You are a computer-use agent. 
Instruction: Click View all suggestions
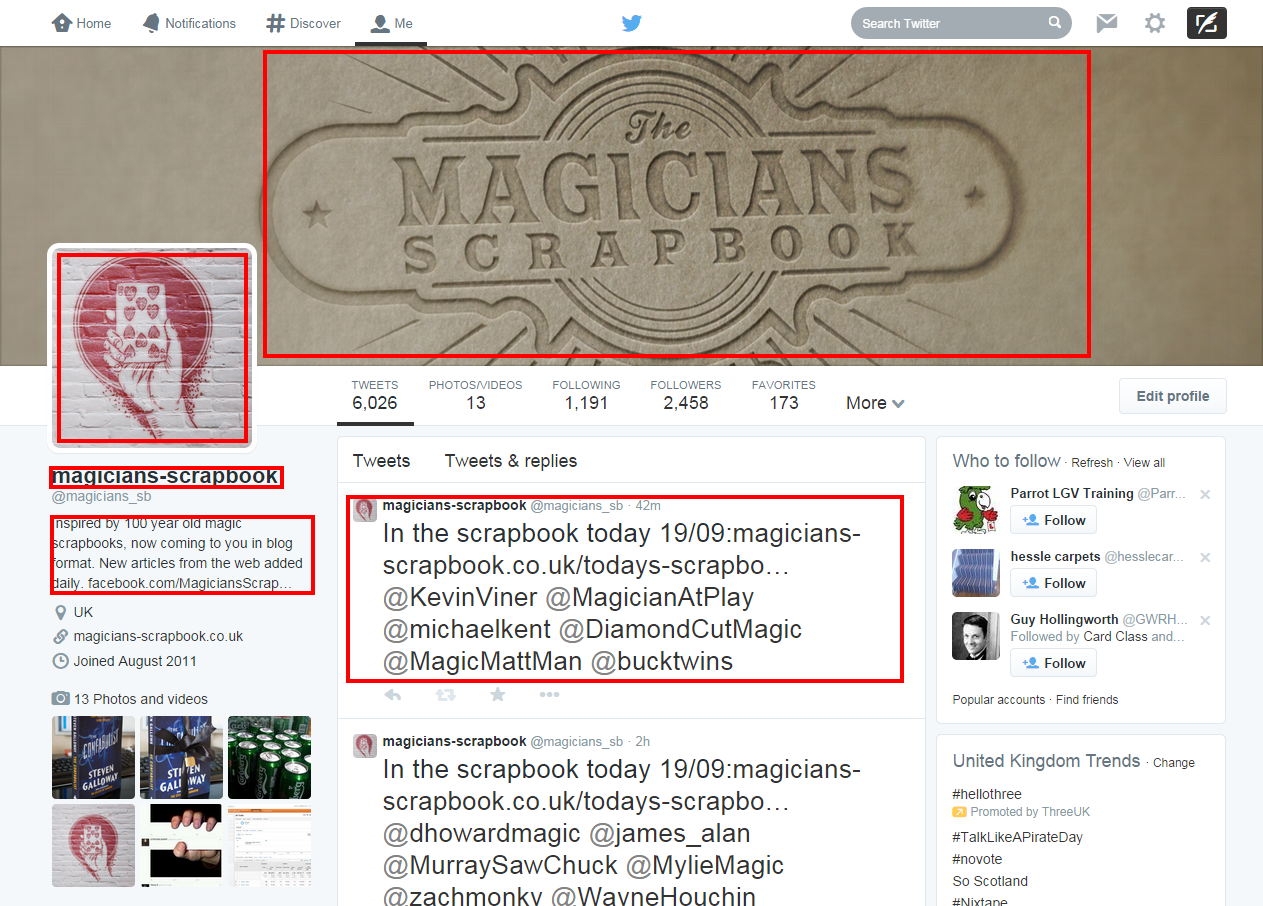[x=1144, y=463]
